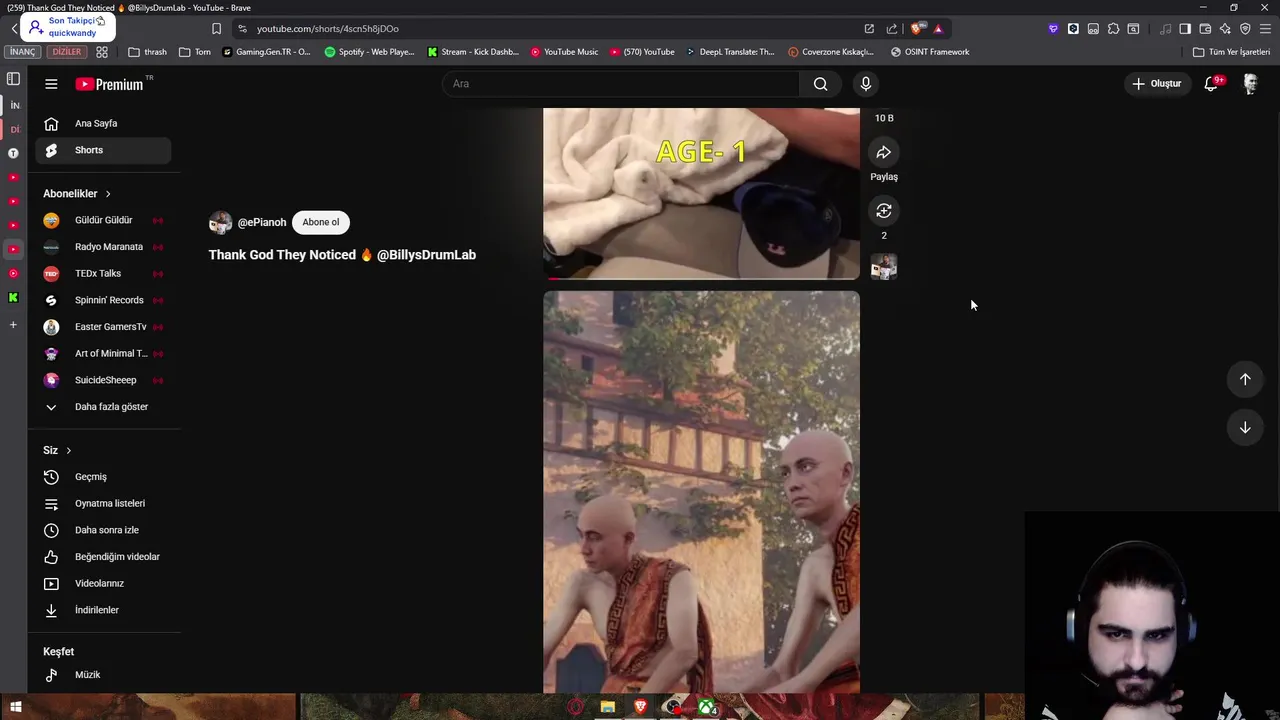Open Brave Shields lion icon

(x=918, y=29)
